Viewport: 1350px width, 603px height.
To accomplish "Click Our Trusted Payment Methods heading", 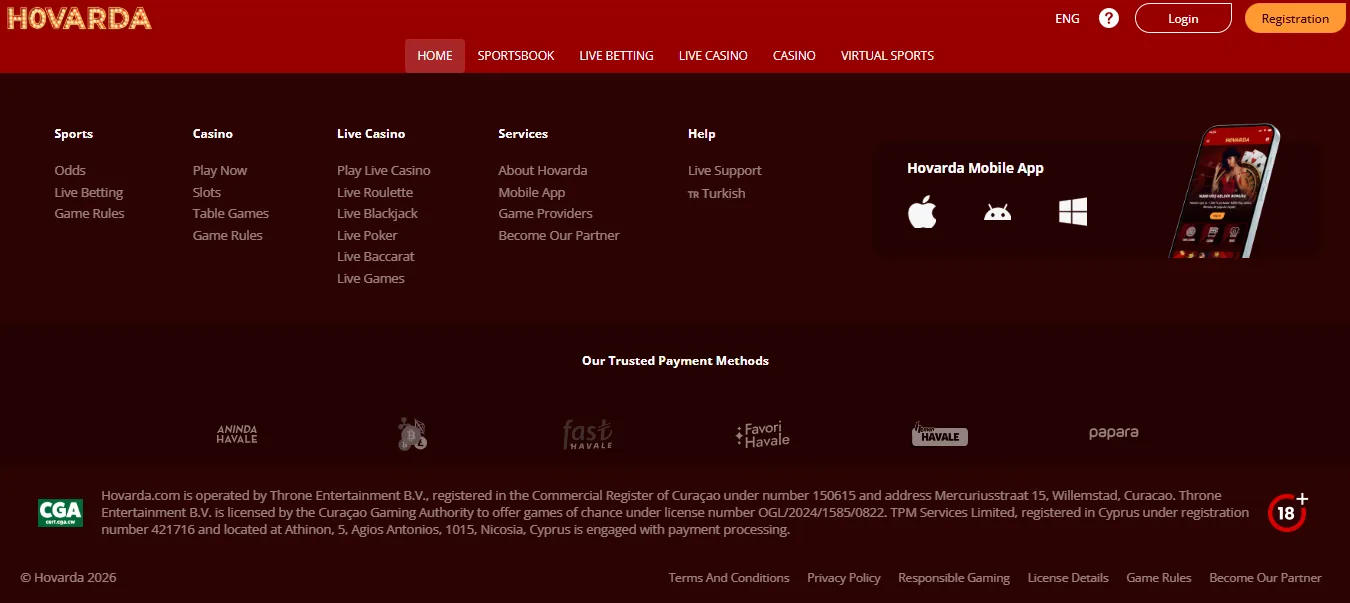I will (x=675, y=360).
